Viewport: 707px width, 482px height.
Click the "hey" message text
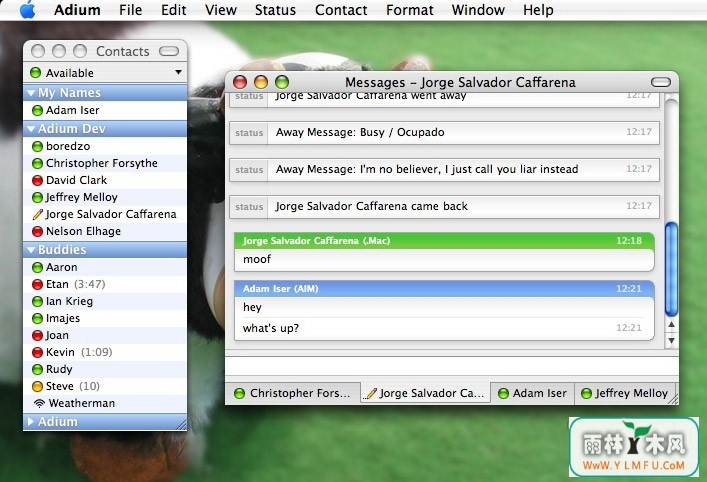(252, 308)
